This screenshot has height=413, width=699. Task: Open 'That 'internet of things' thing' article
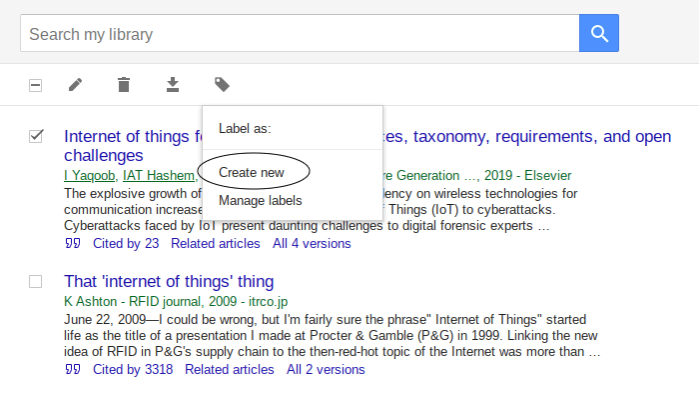click(168, 281)
